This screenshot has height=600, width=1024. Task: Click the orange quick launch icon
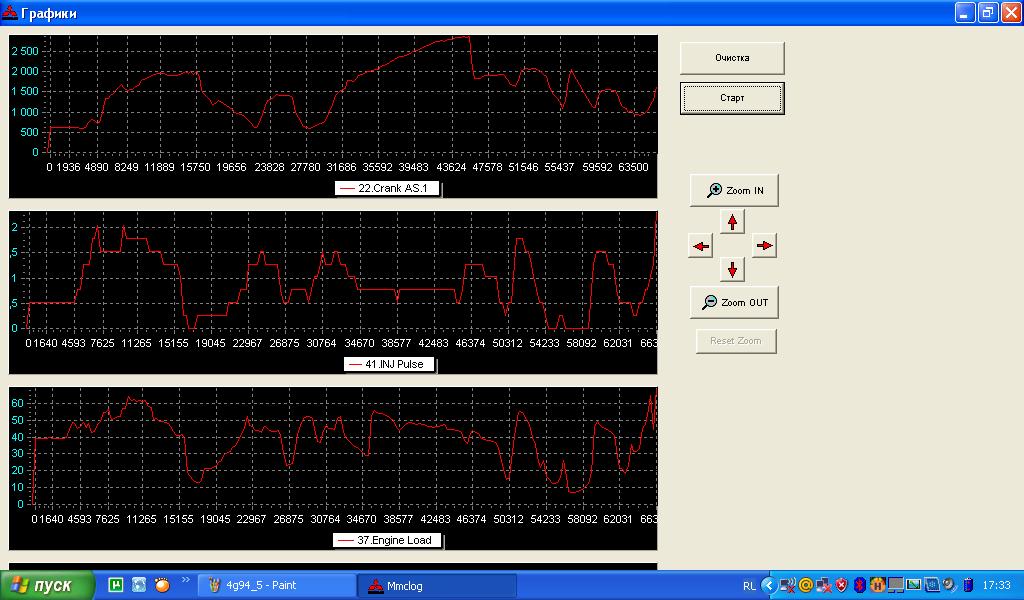click(x=162, y=585)
